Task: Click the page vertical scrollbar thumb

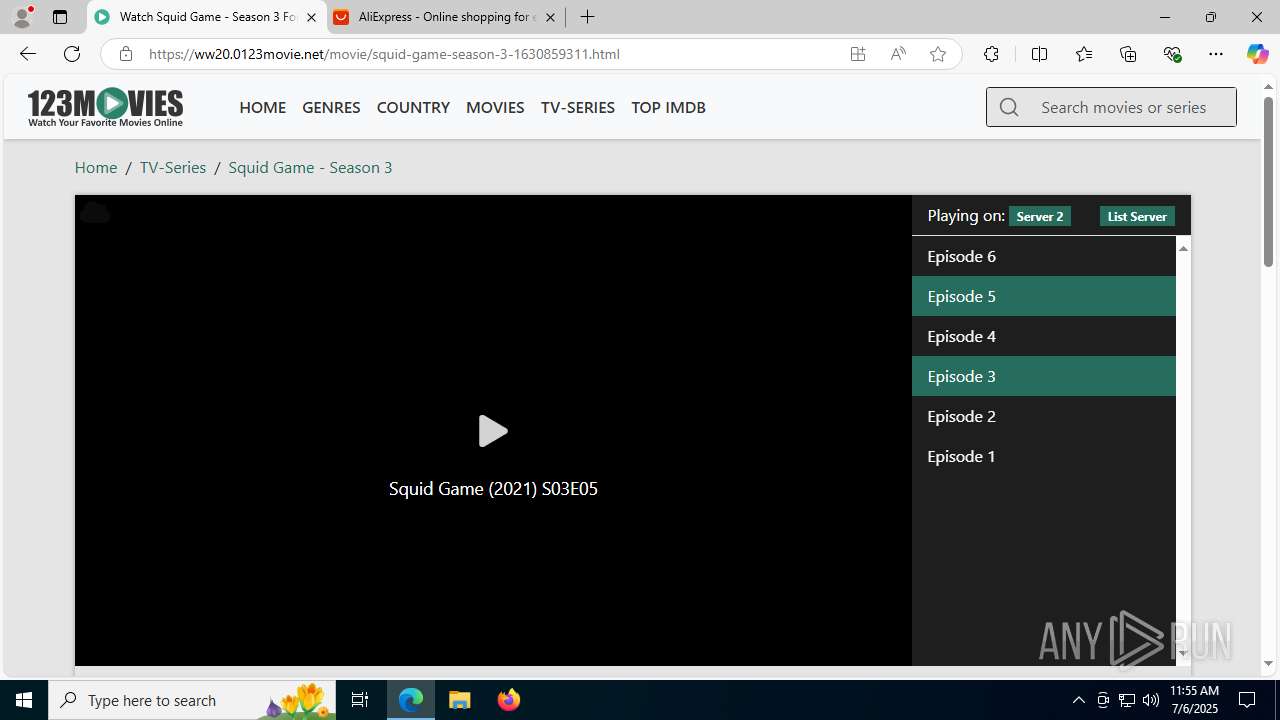Action: [1268, 181]
